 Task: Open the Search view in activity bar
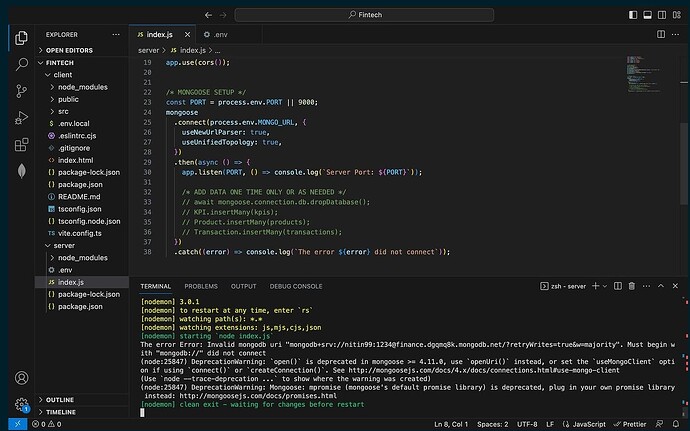(x=22, y=64)
